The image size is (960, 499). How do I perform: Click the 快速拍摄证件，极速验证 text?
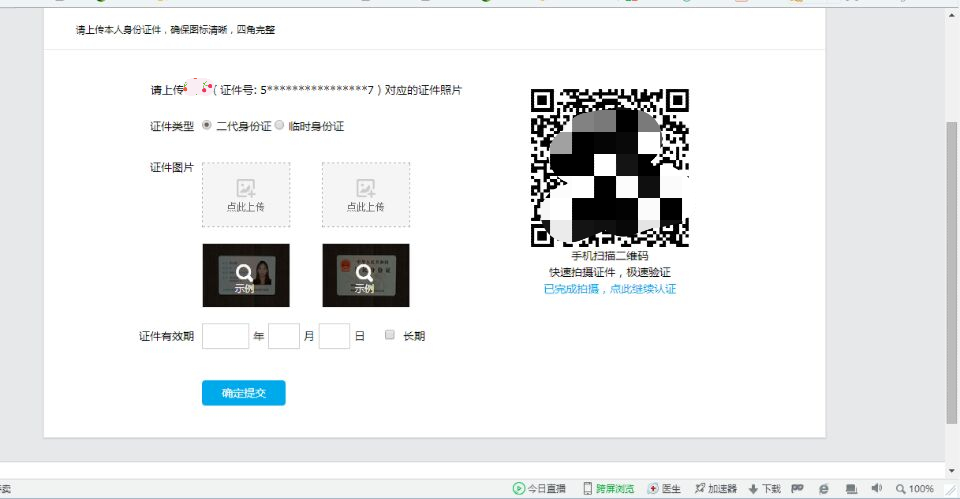click(610, 272)
